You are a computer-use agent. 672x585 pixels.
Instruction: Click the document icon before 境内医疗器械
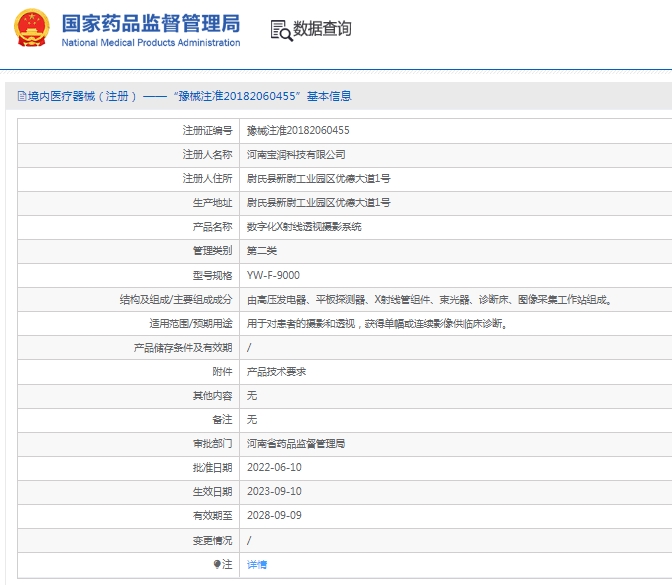coord(22,96)
